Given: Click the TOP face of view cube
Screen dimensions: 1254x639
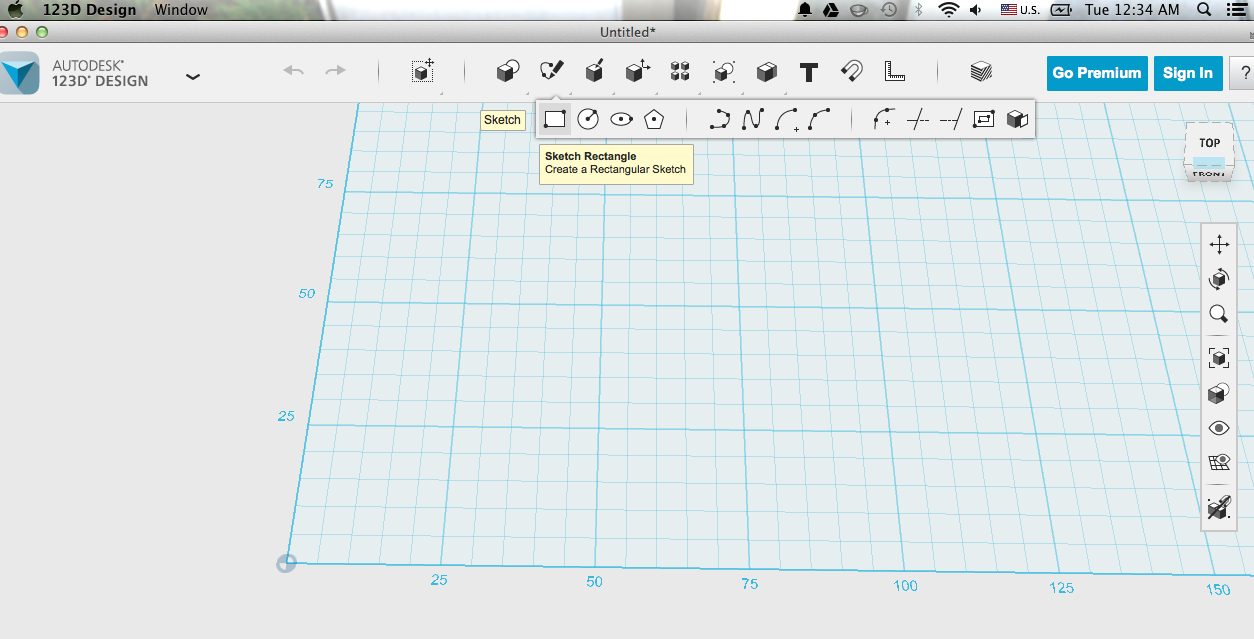Looking at the screenshot, I should coord(1209,142).
